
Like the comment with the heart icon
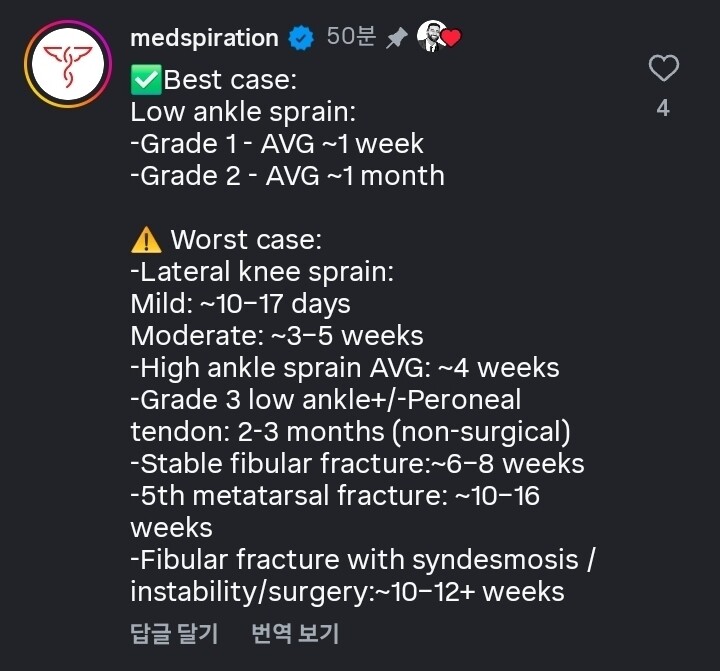pos(663,69)
